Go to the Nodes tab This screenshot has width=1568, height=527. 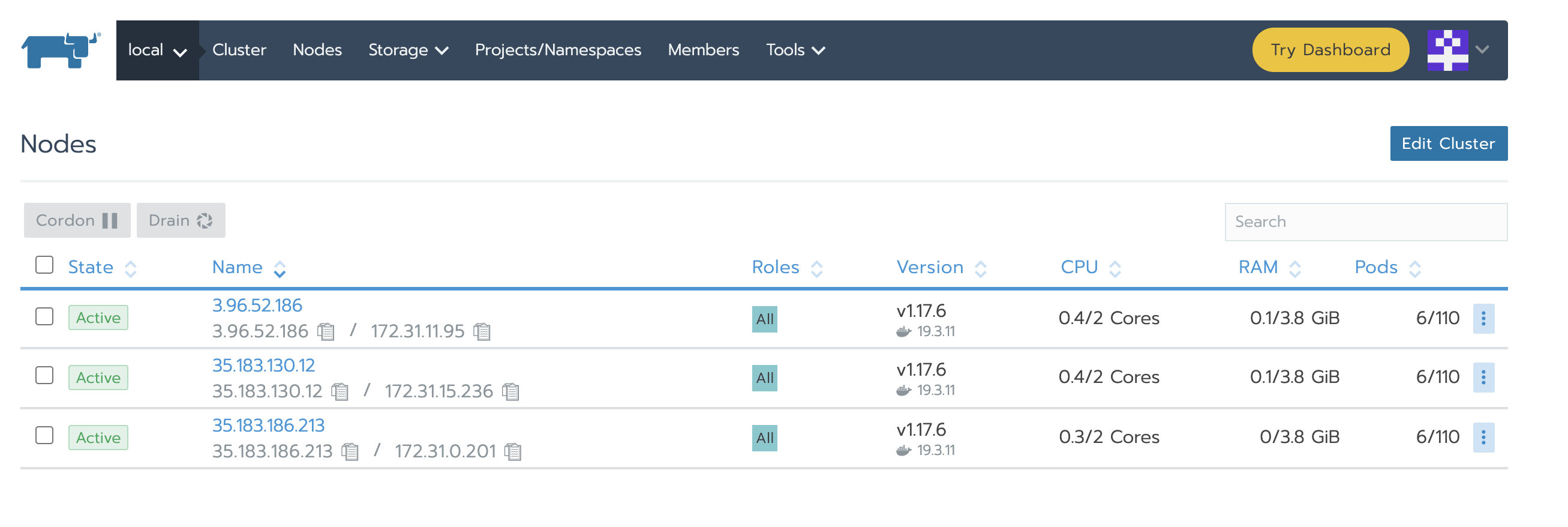317,50
